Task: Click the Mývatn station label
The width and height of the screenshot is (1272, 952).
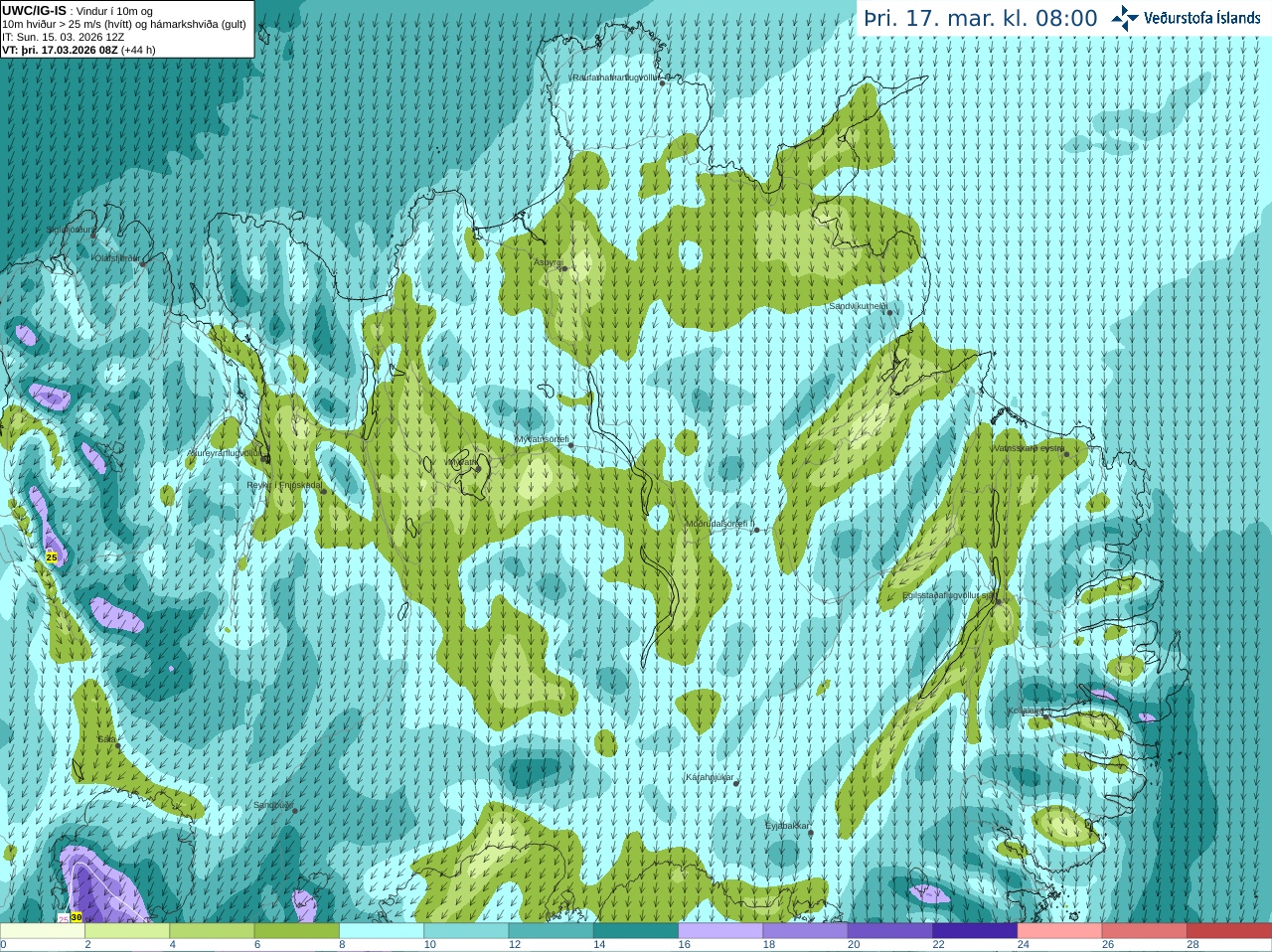Action: pos(462,462)
